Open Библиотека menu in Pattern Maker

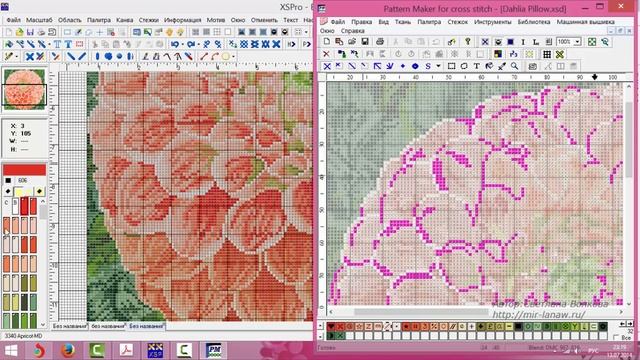(x=533, y=22)
